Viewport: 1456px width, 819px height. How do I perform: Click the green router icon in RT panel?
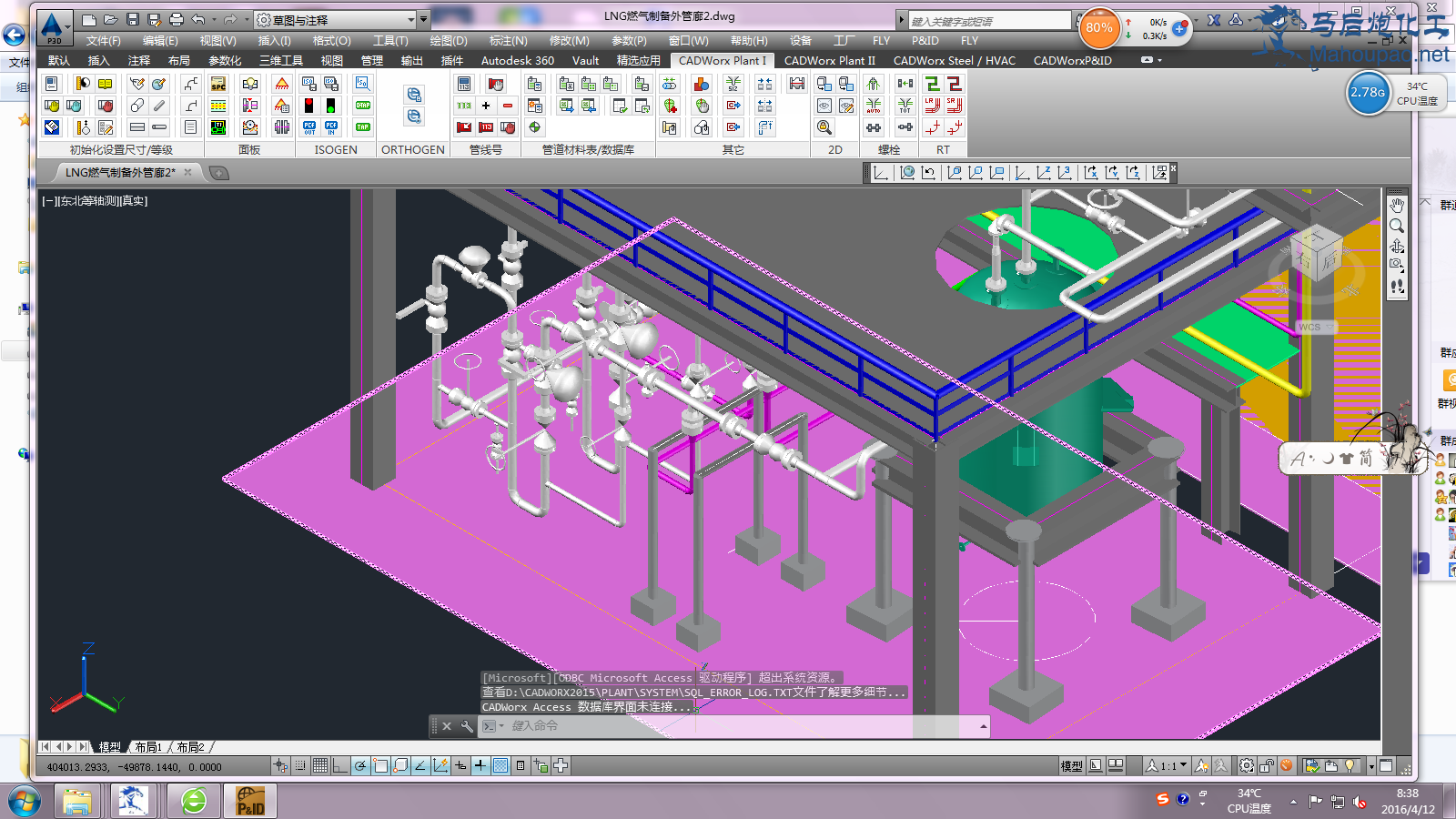[933, 84]
